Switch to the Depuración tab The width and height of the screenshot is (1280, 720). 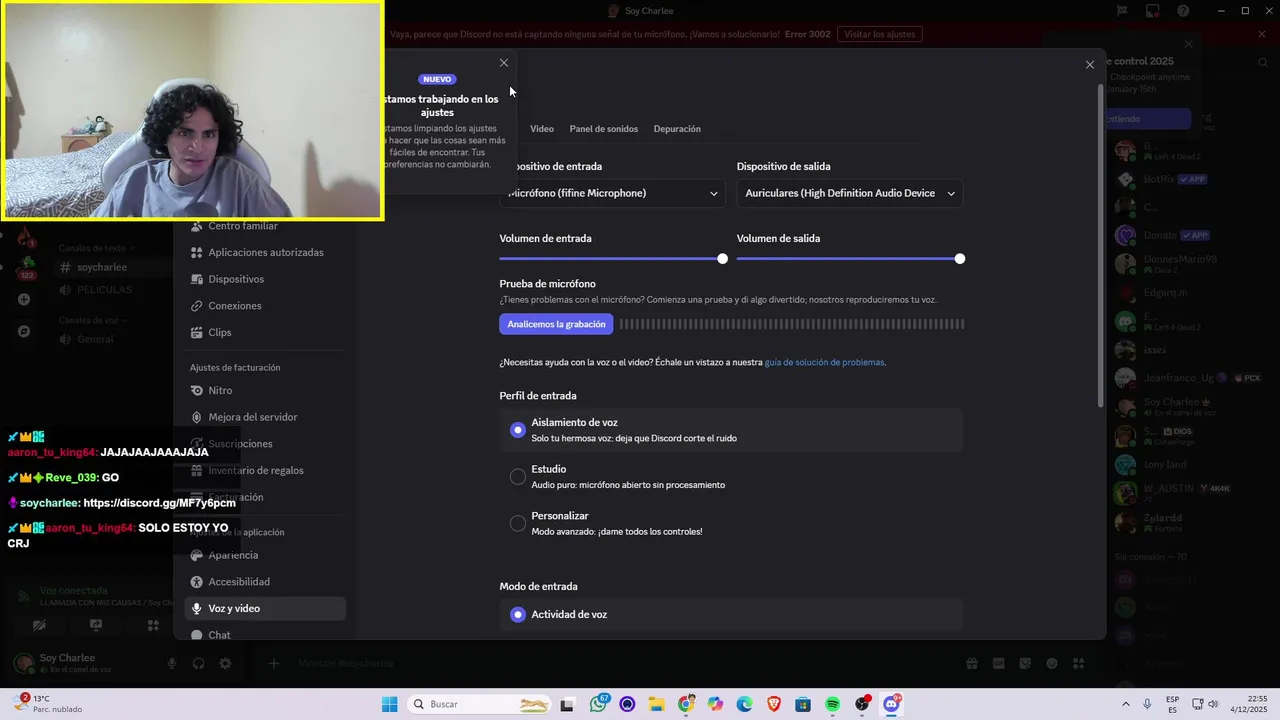[677, 129]
